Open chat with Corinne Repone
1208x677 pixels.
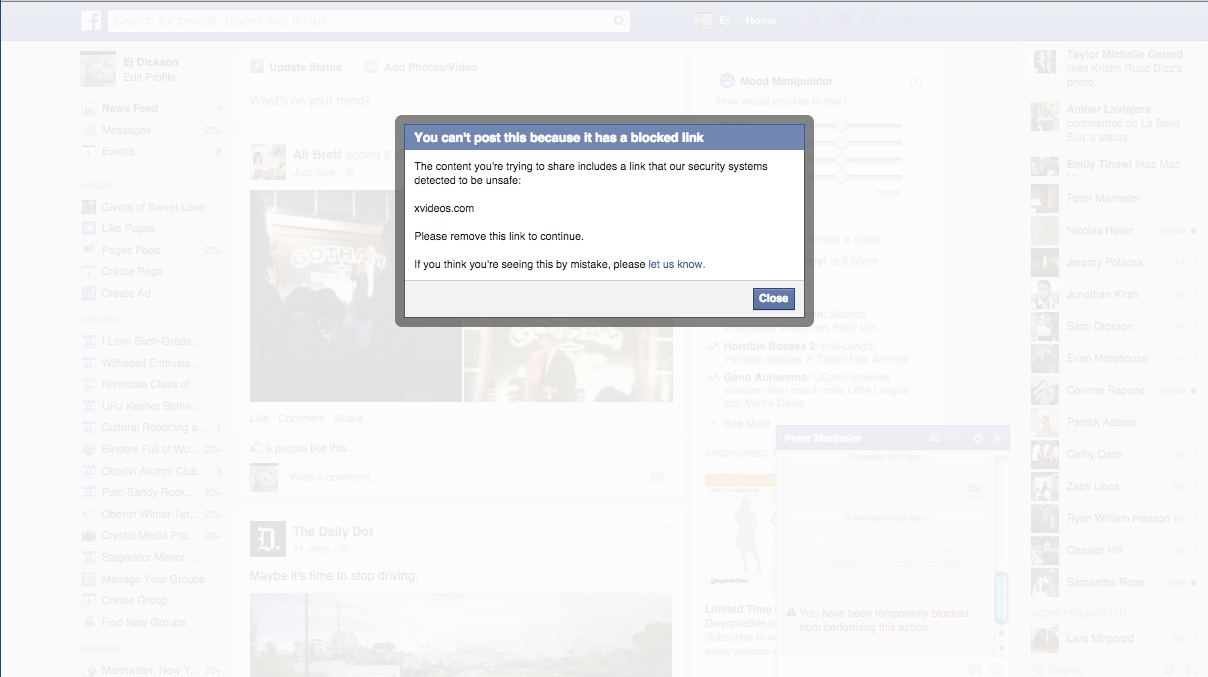1115,390
